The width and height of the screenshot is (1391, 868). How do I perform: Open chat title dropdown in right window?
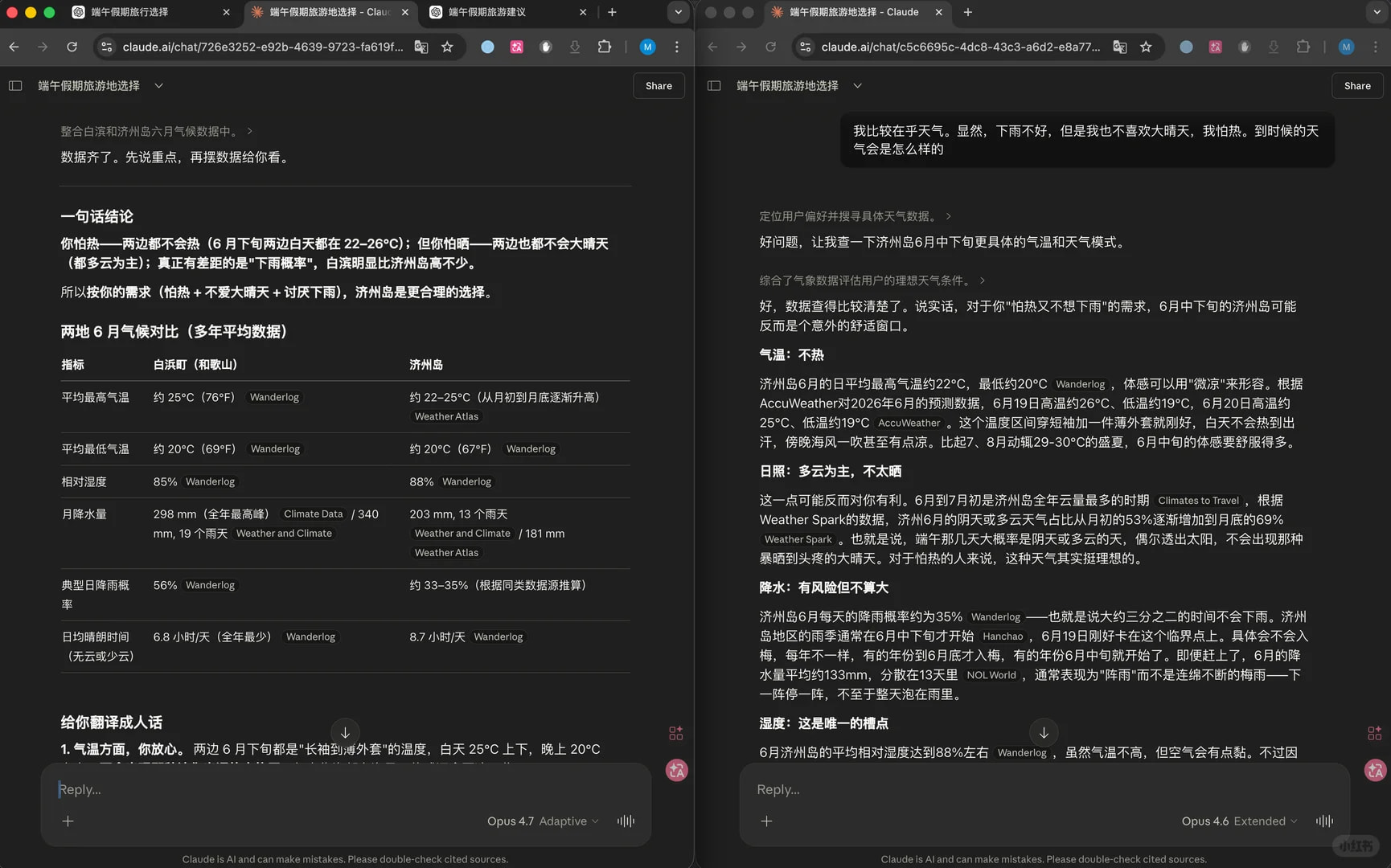tap(857, 85)
